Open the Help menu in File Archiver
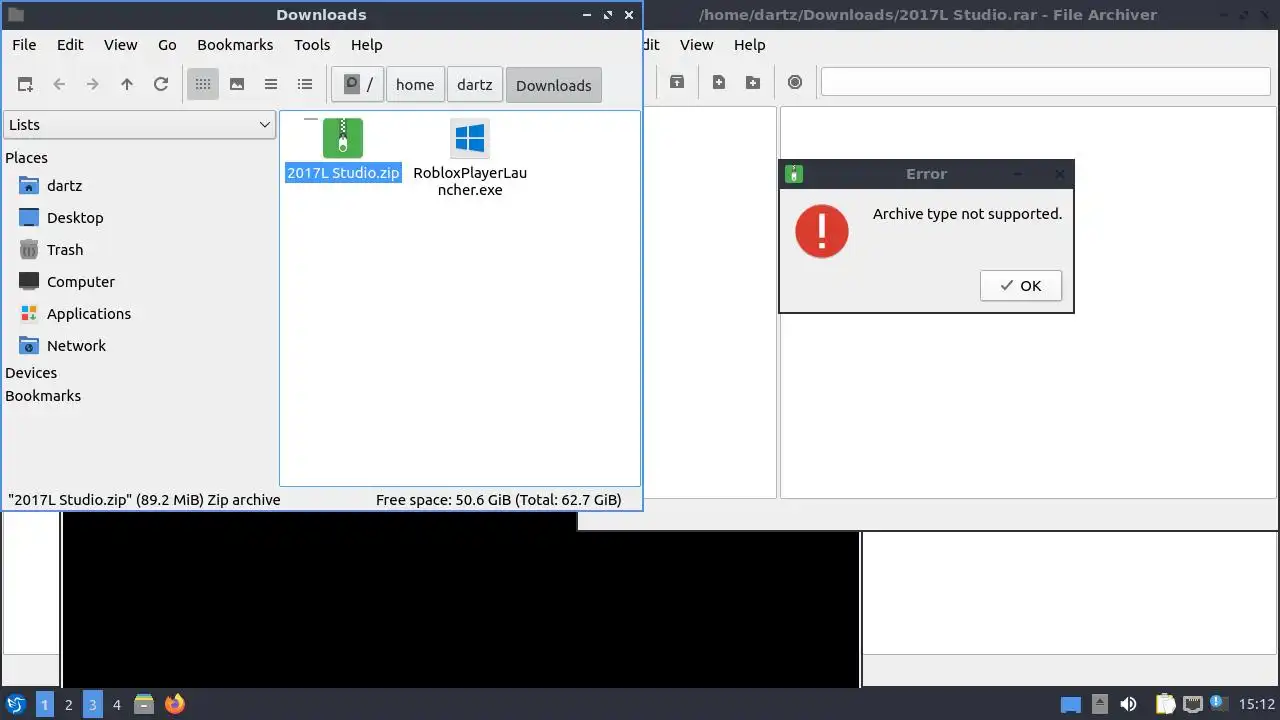Viewport: 1280px width, 720px height. pos(749,45)
